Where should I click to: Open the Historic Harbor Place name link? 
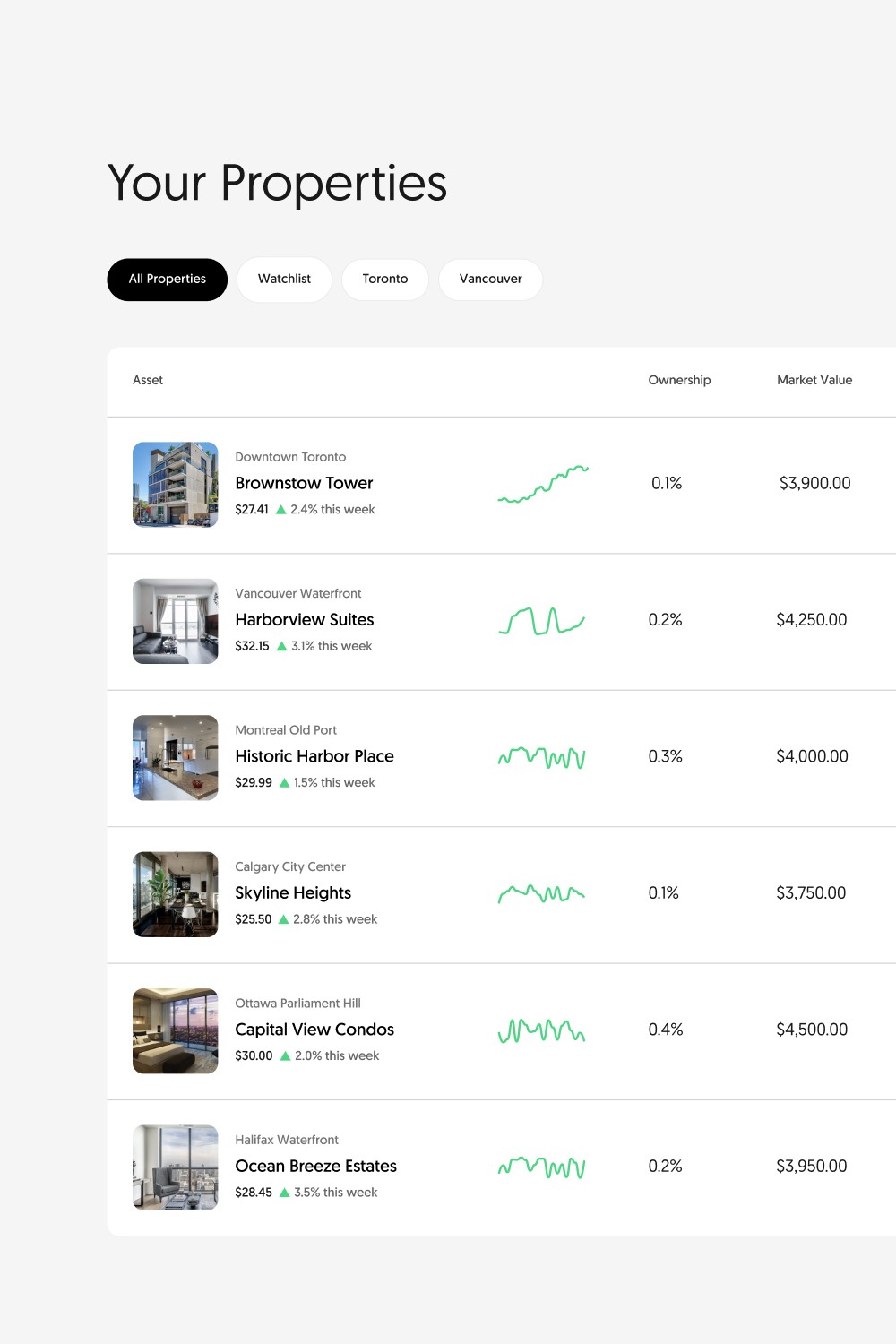point(314,756)
